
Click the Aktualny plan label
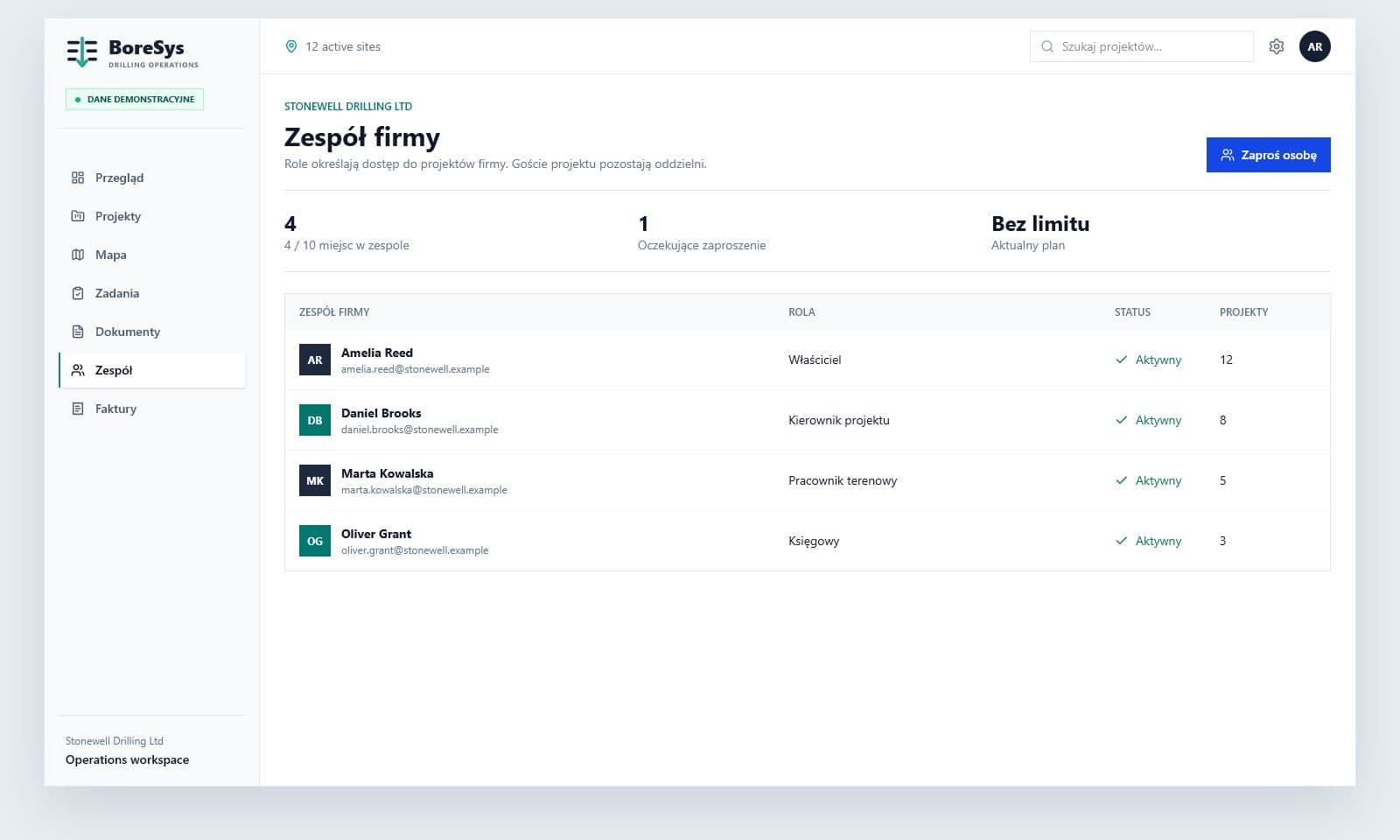(x=1028, y=245)
